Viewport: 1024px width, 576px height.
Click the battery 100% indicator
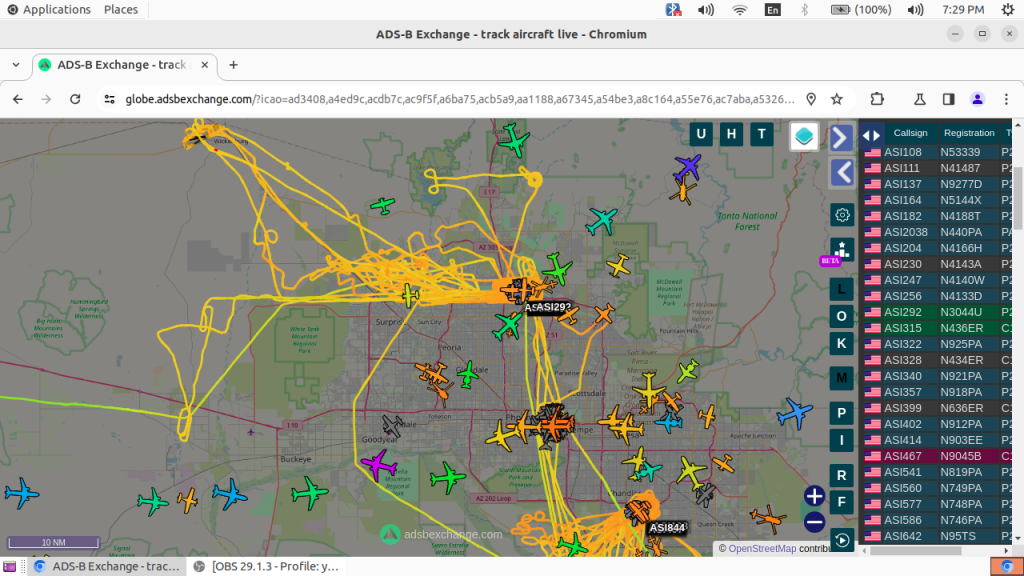[x=861, y=9]
